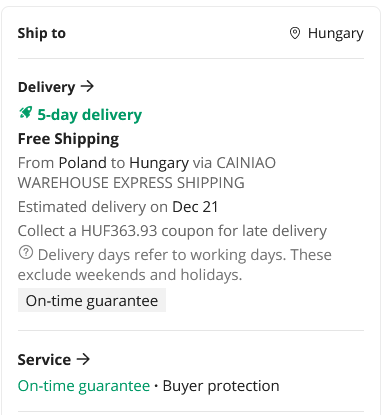Open the green On-time guarantee link
Image resolution: width=384 pixels, height=415 pixels.
coord(84,386)
